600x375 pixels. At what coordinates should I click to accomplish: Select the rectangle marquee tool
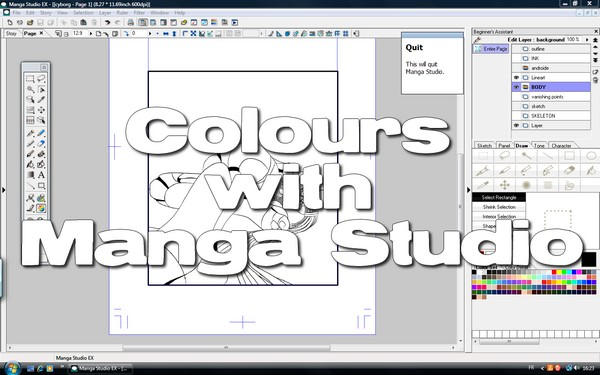(30, 79)
